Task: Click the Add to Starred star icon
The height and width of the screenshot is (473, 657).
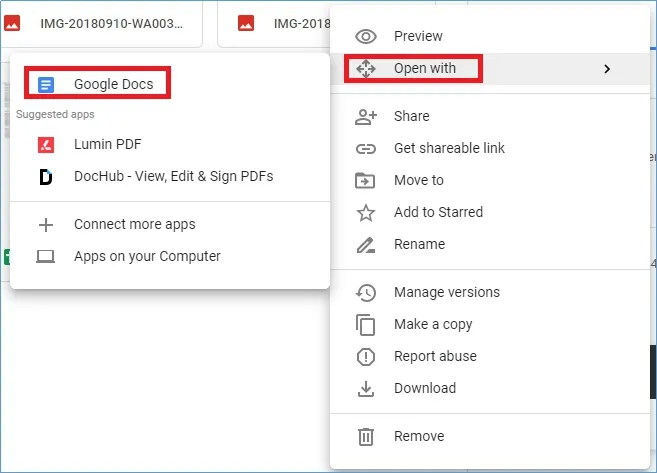Action: point(366,213)
